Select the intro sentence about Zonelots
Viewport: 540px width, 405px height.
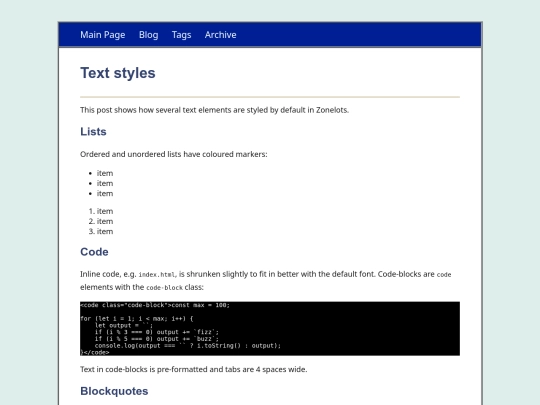(x=215, y=110)
